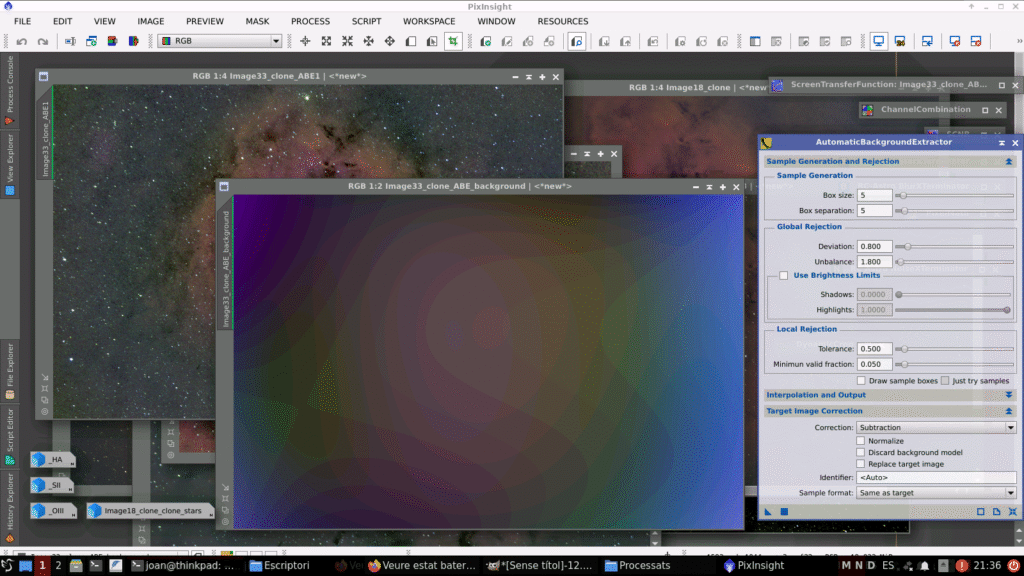1024x576 pixels.
Task: Click the Deviation slider track
Action: [x=955, y=246]
